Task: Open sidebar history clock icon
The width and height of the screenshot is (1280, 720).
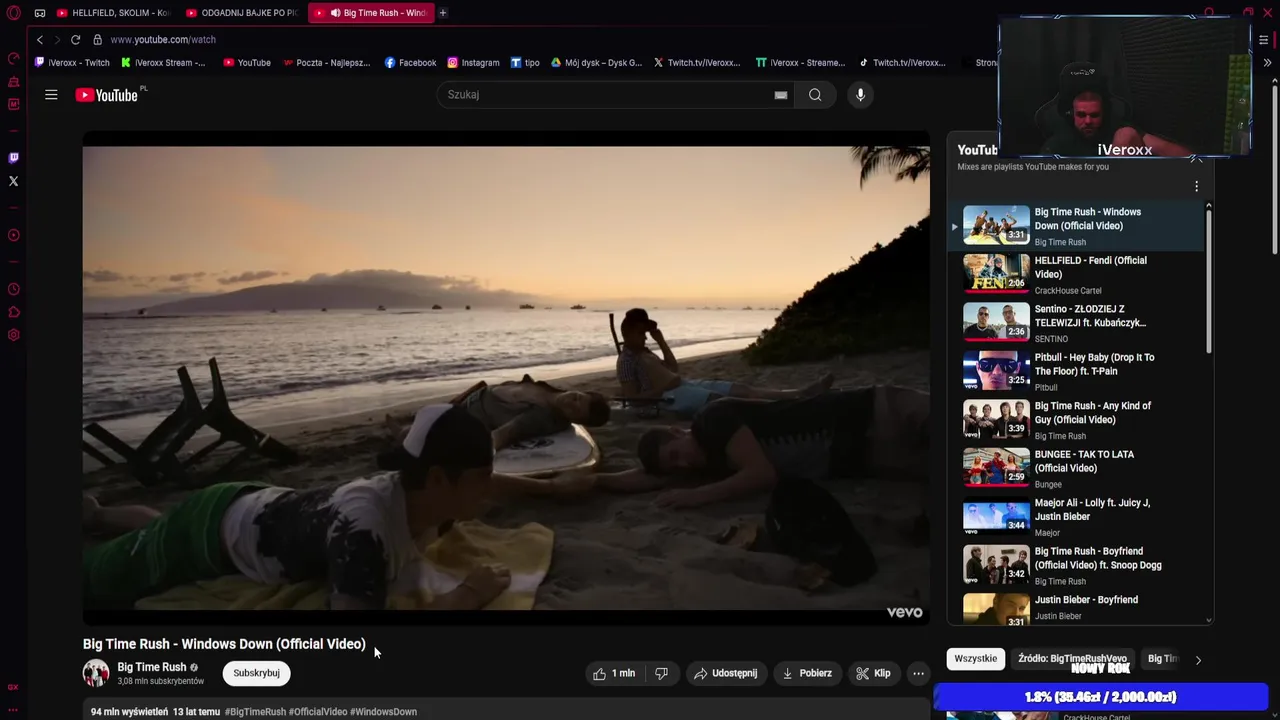Action: (13, 289)
